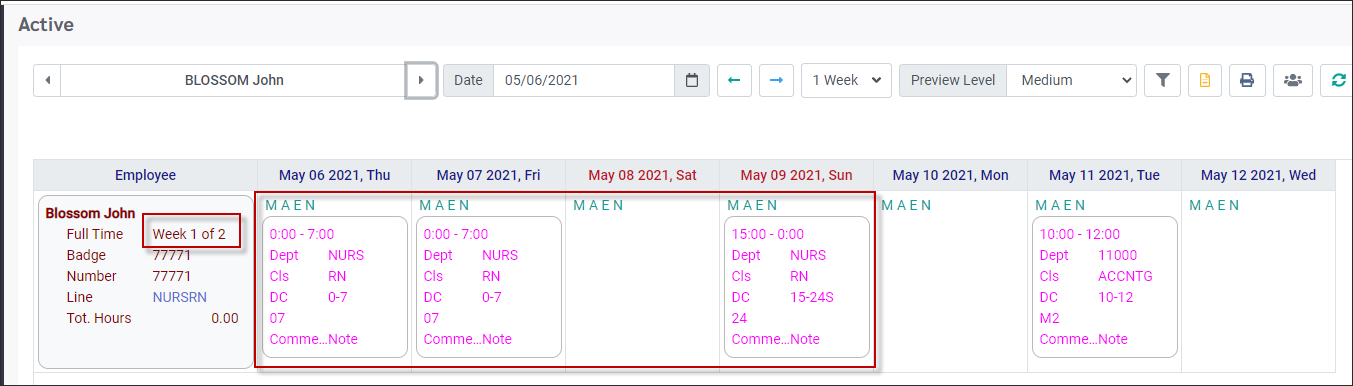
Task: Click the orange document report icon
Action: [1205, 80]
